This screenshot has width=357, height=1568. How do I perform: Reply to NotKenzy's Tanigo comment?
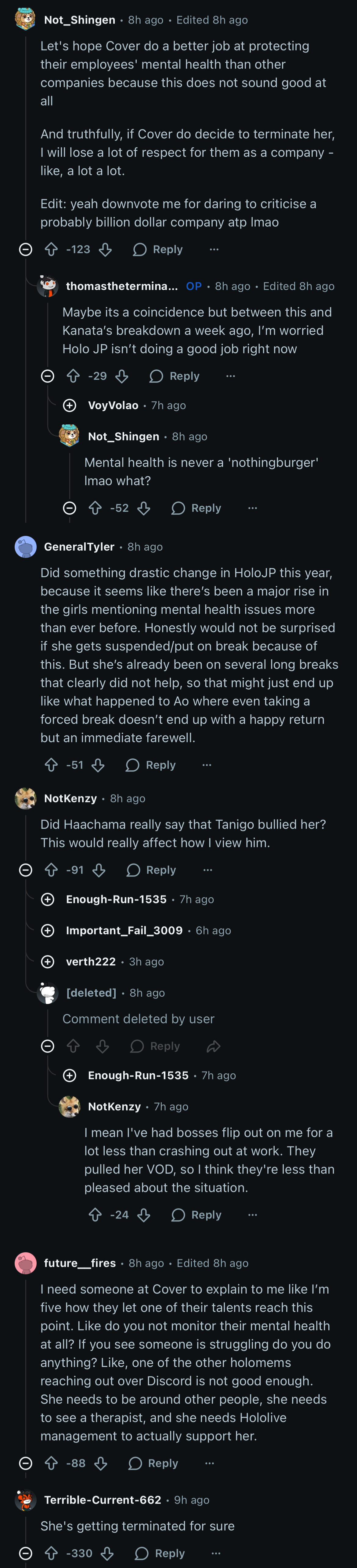pos(151,870)
